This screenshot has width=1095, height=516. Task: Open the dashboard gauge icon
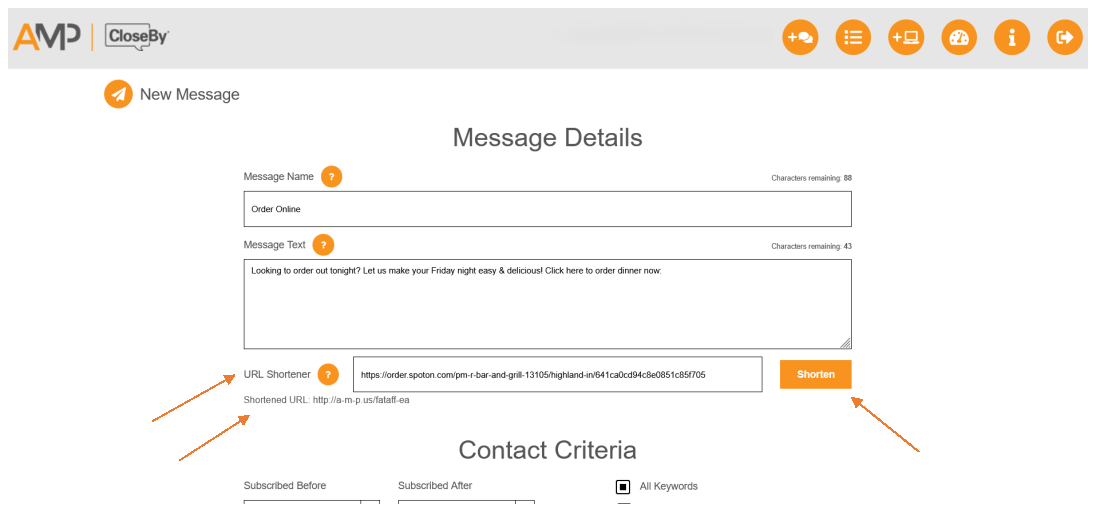[x=959, y=38]
